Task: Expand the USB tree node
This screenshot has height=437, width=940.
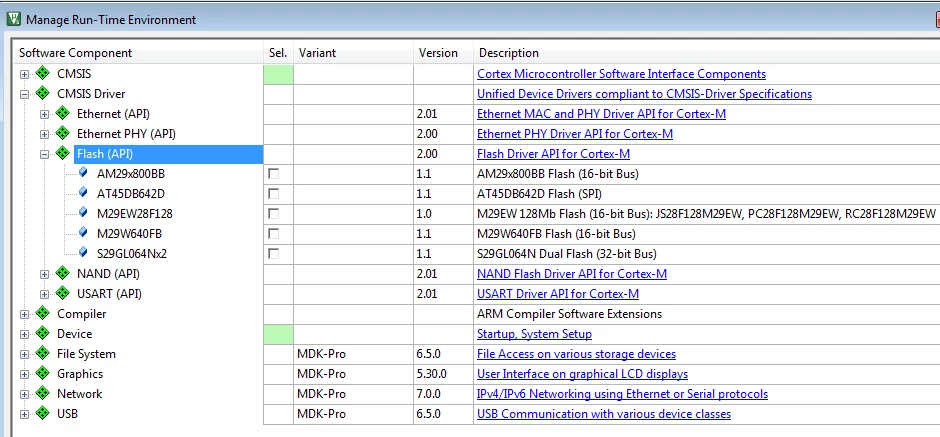Action: pos(24,414)
